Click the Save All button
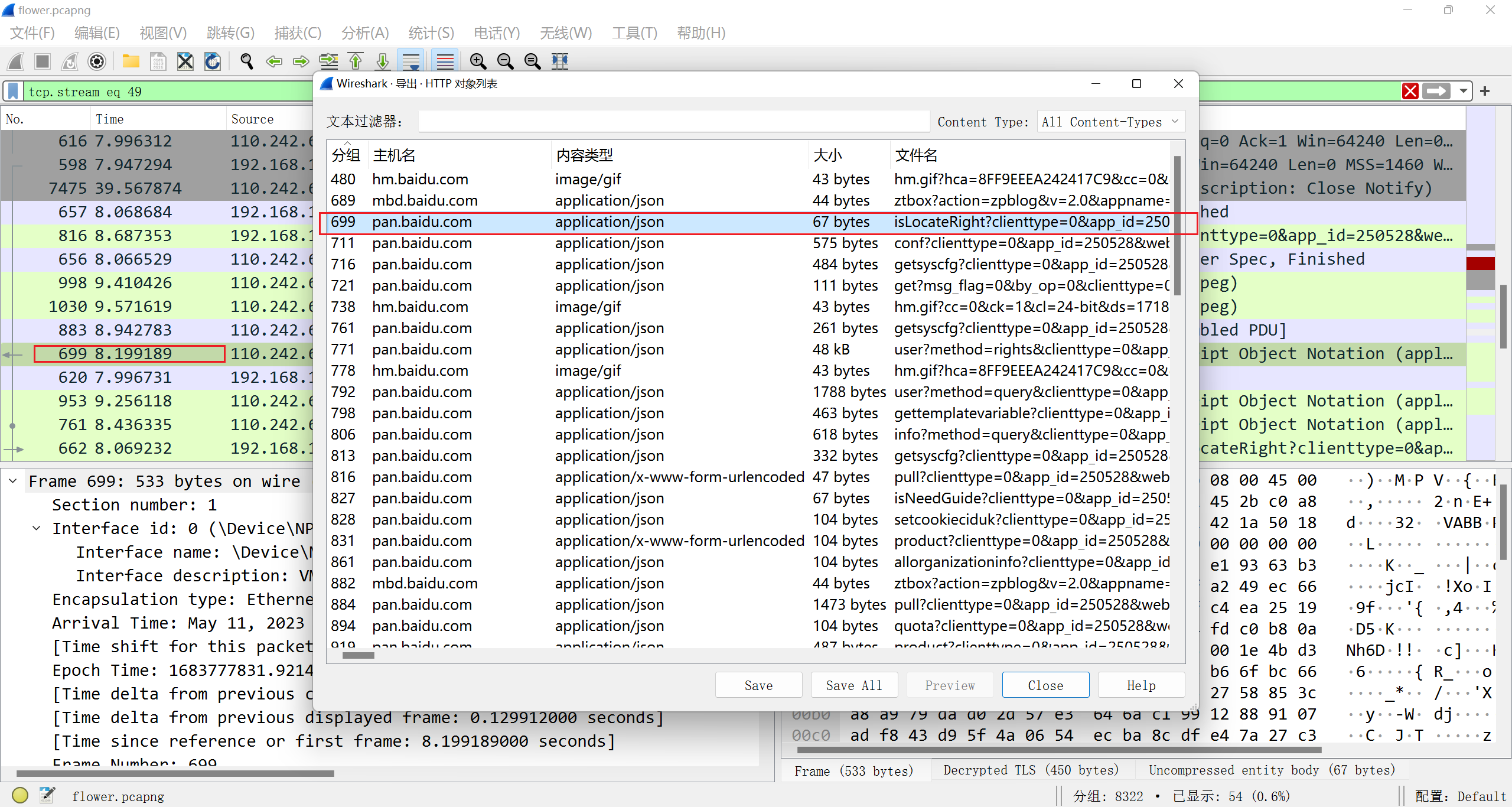Viewport: 1512px width, 807px height. 853,685
